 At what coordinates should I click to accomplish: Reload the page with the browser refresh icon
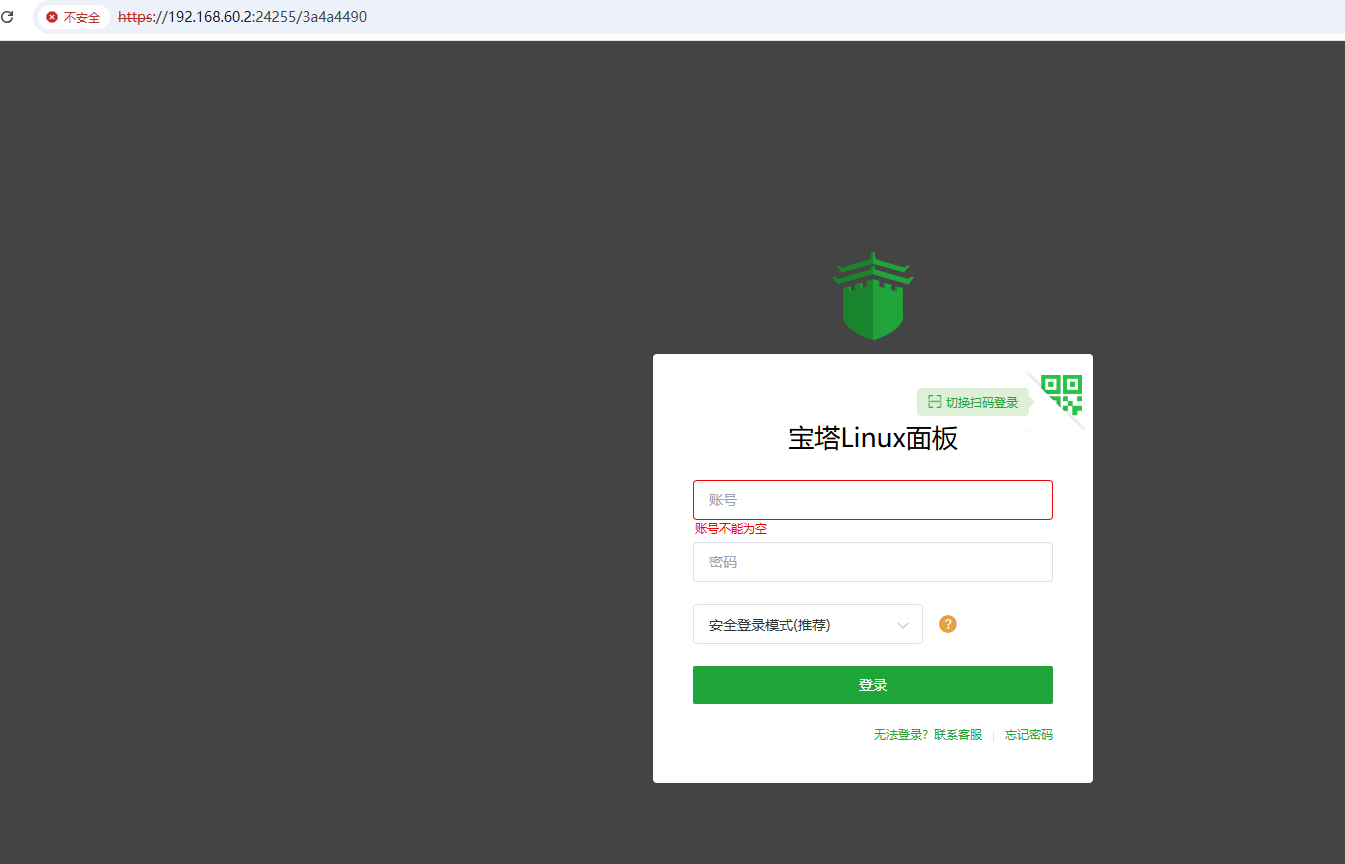8,17
